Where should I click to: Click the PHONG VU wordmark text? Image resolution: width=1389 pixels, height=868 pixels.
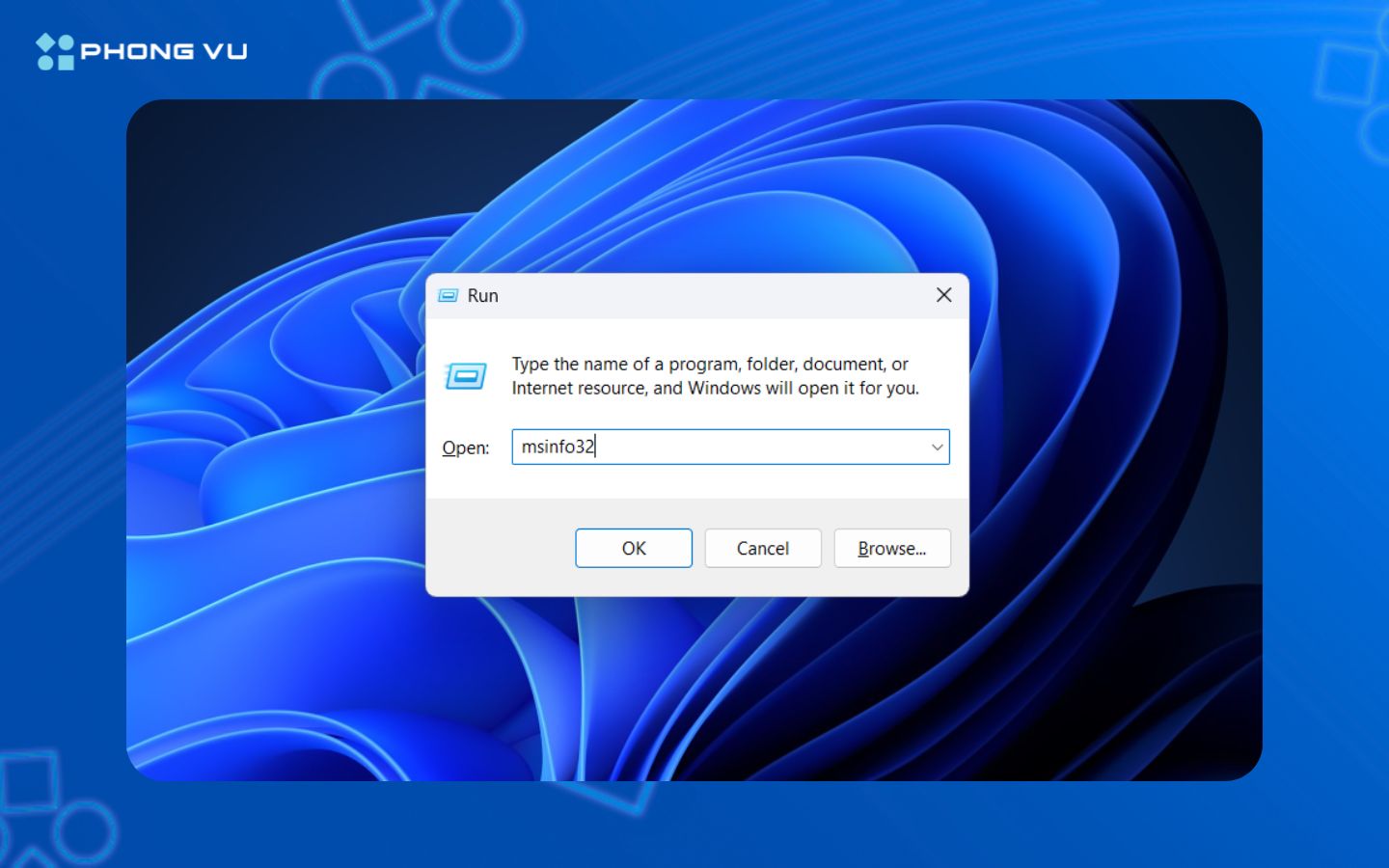[164, 51]
